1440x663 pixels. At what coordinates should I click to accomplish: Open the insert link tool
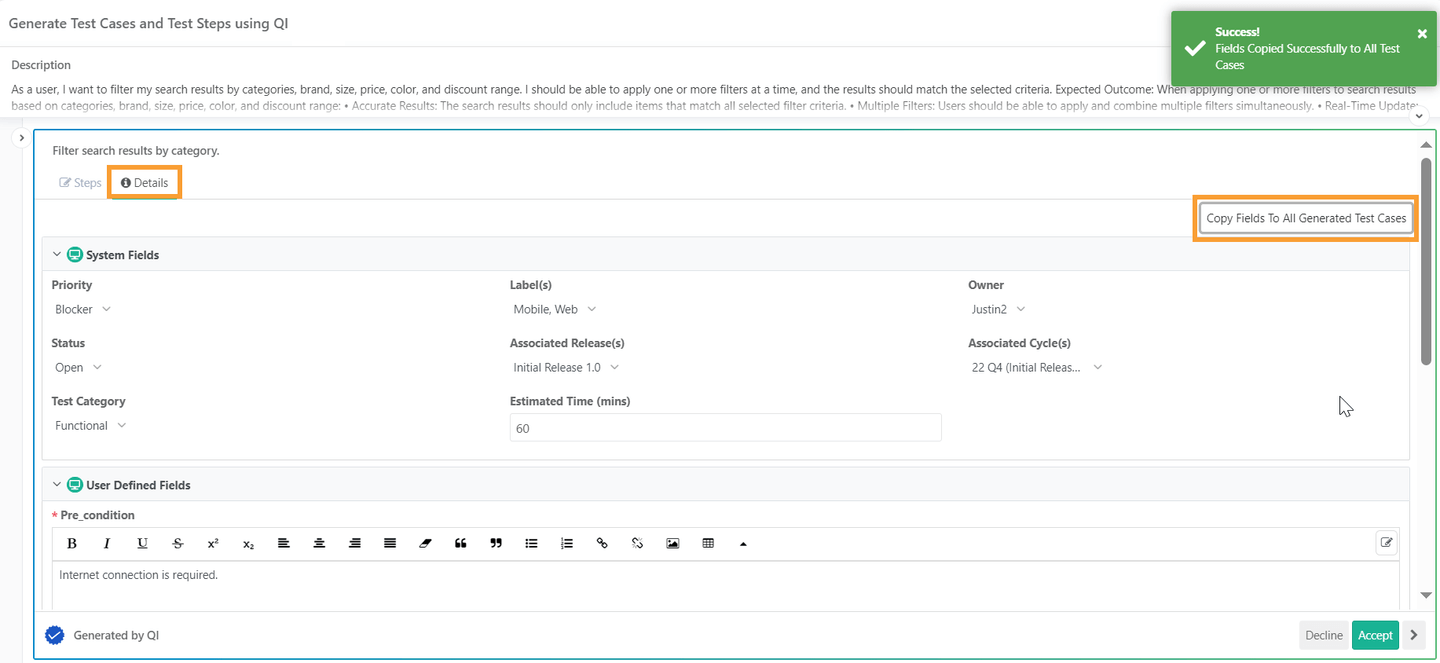tap(602, 543)
